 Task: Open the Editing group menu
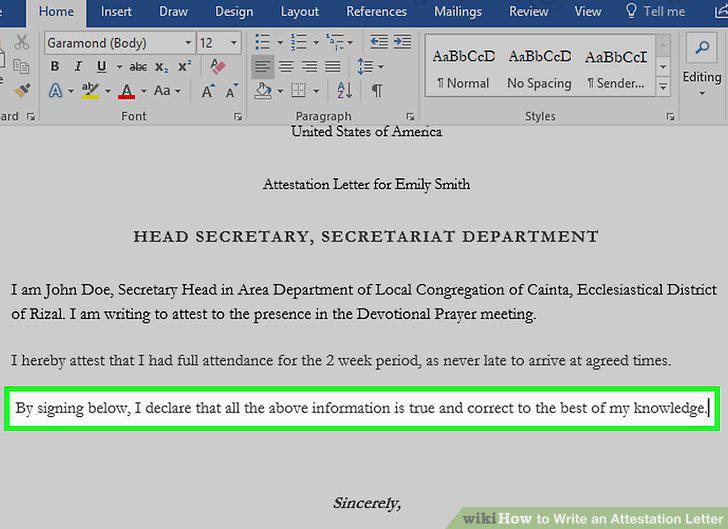point(702,83)
